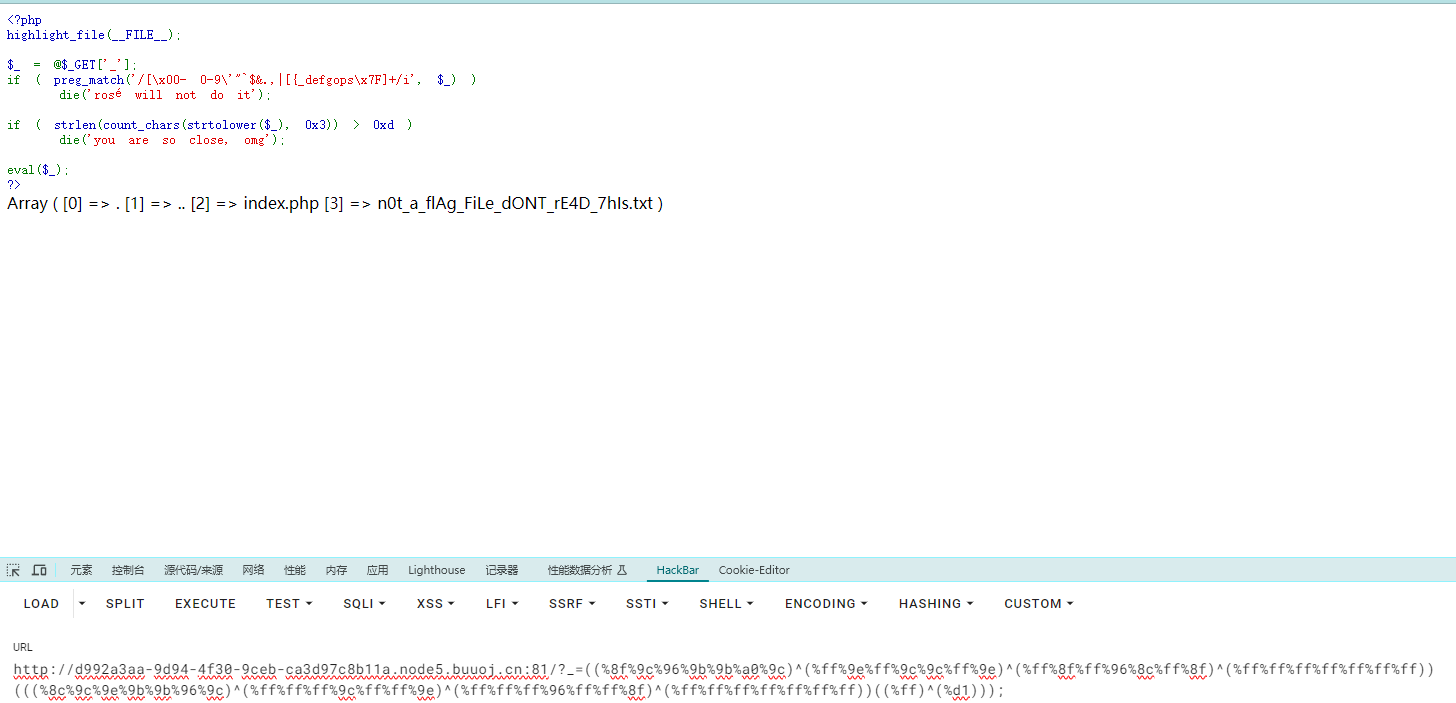Open the SSTI dropdown
Viewport: 1456px width, 703px height.
[x=647, y=604]
